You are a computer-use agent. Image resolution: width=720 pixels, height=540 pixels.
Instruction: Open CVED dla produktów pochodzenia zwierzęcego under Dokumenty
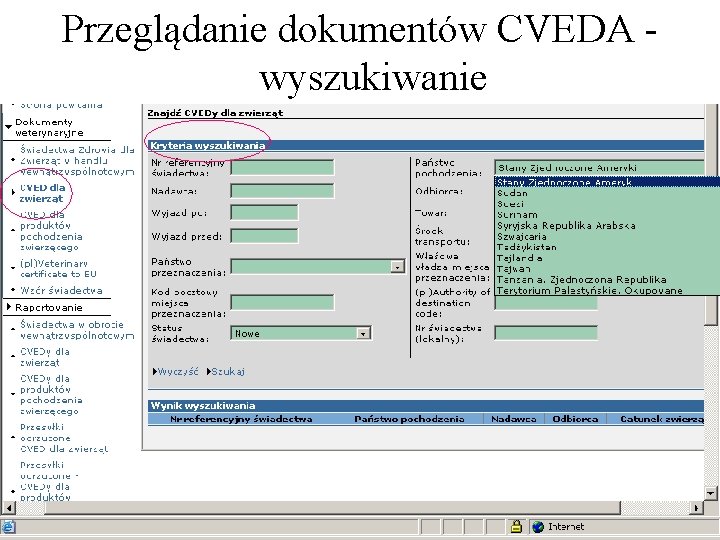point(51,231)
